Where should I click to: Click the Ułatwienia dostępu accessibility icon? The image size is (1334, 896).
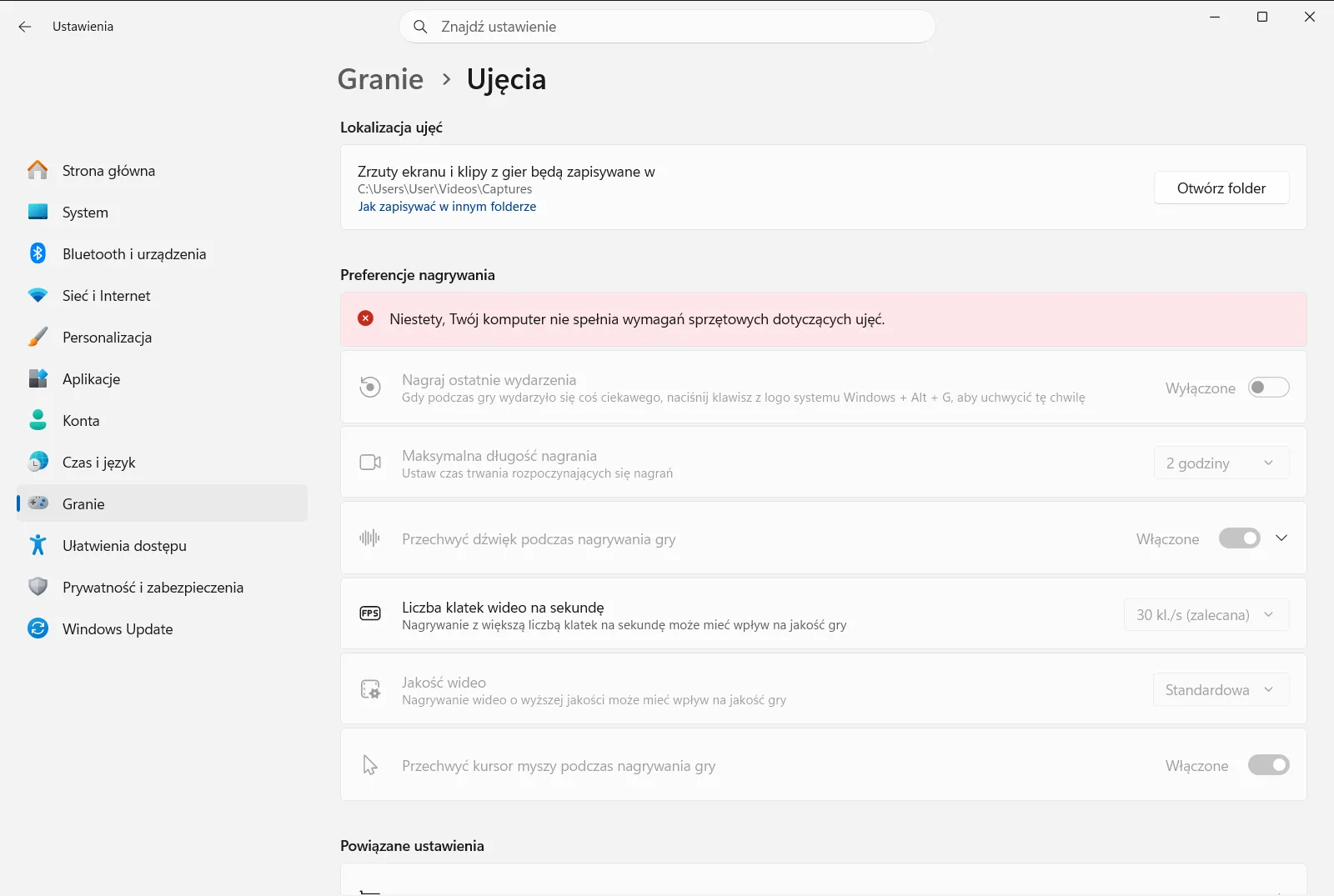click(x=38, y=545)
